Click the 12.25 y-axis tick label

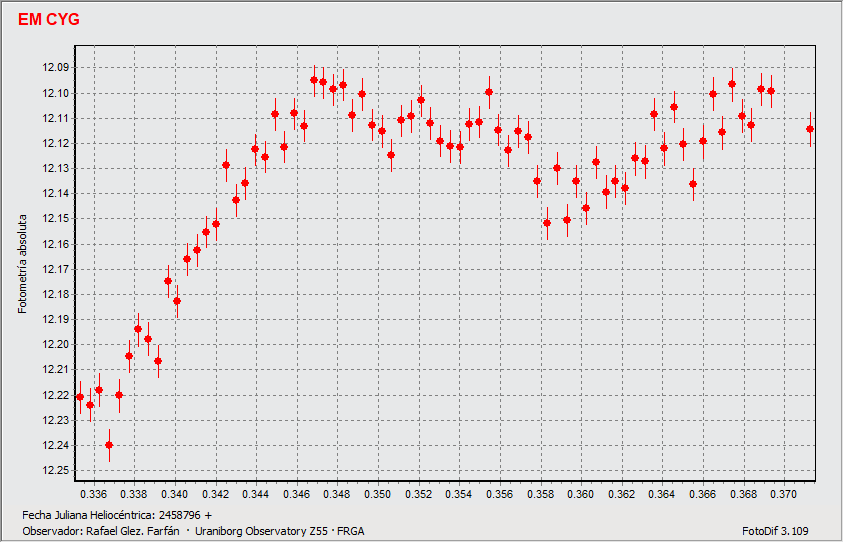pyautogui.click(x=55, y=470)
